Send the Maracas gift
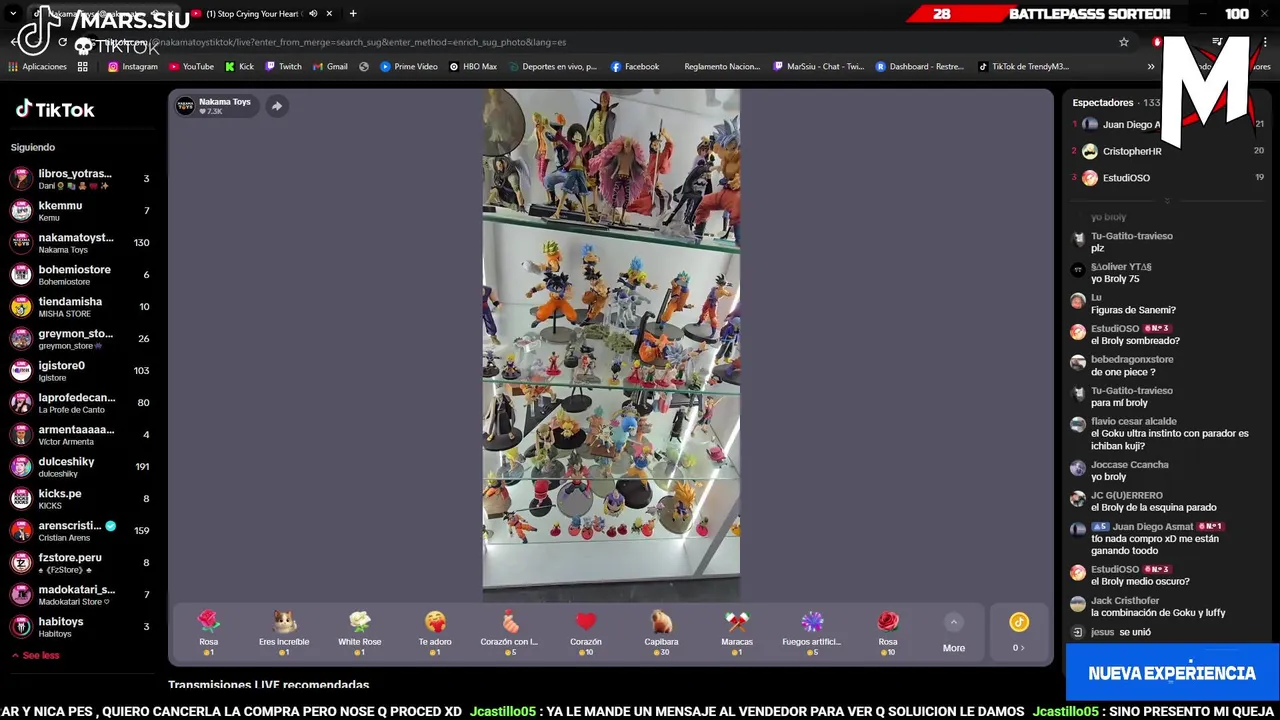This screenshot has width=1280, height=720. pos(737,633)
